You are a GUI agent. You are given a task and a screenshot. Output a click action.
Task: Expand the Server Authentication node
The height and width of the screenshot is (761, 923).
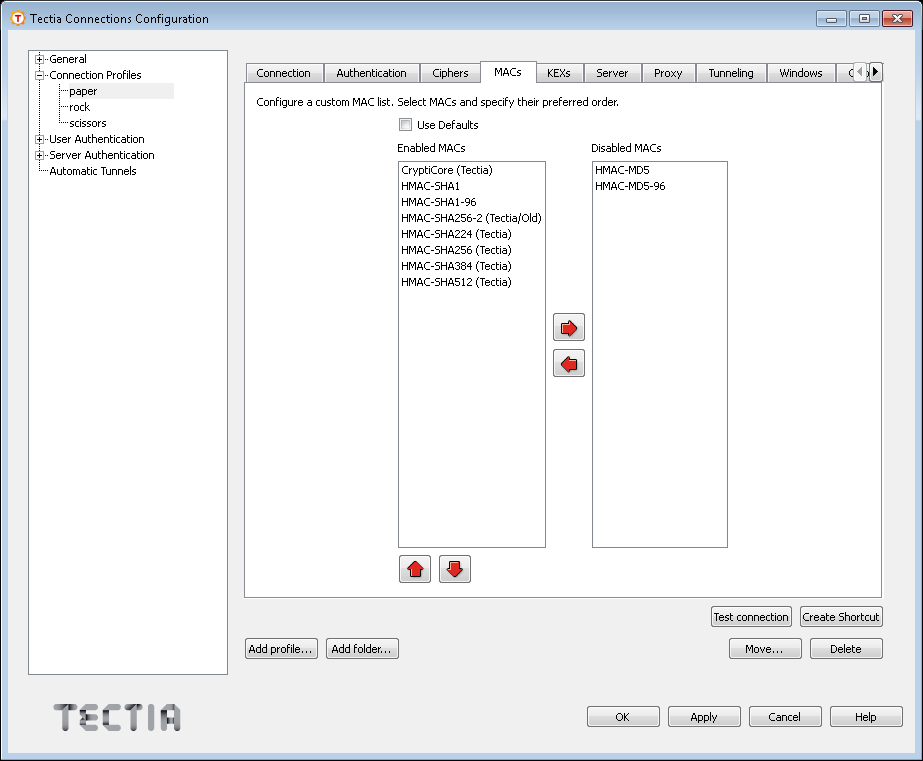[x=40, y=155]
